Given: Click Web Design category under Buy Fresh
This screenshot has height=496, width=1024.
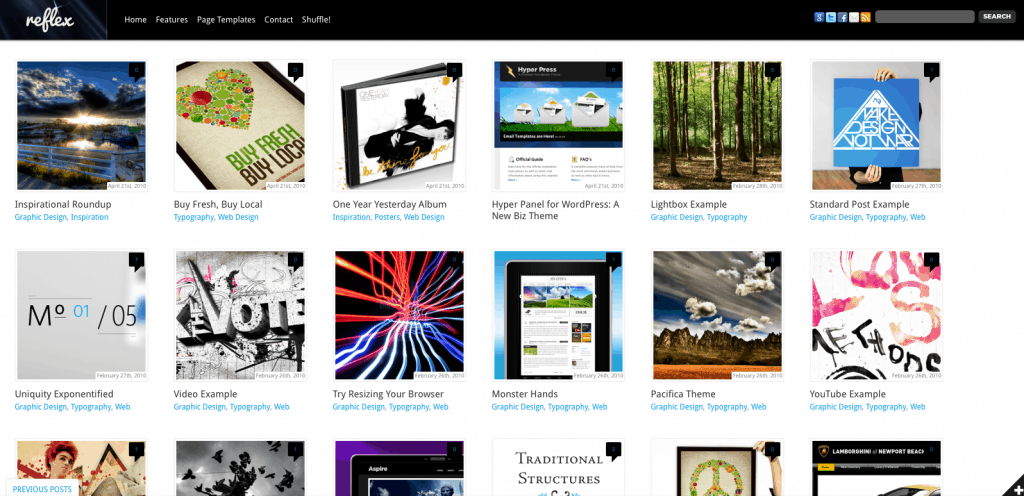Looking at the screenshot, I should (238, 217).
